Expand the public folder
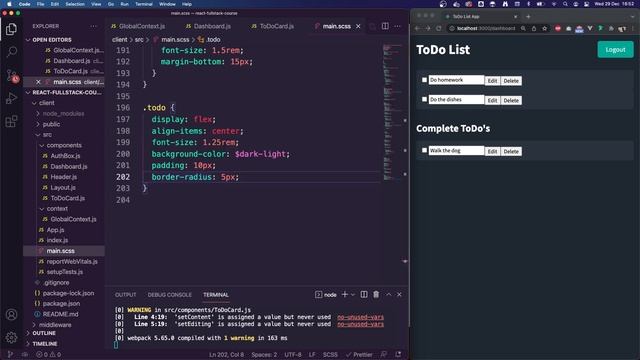This screenshot has height=360, width=640. [51, 124]
